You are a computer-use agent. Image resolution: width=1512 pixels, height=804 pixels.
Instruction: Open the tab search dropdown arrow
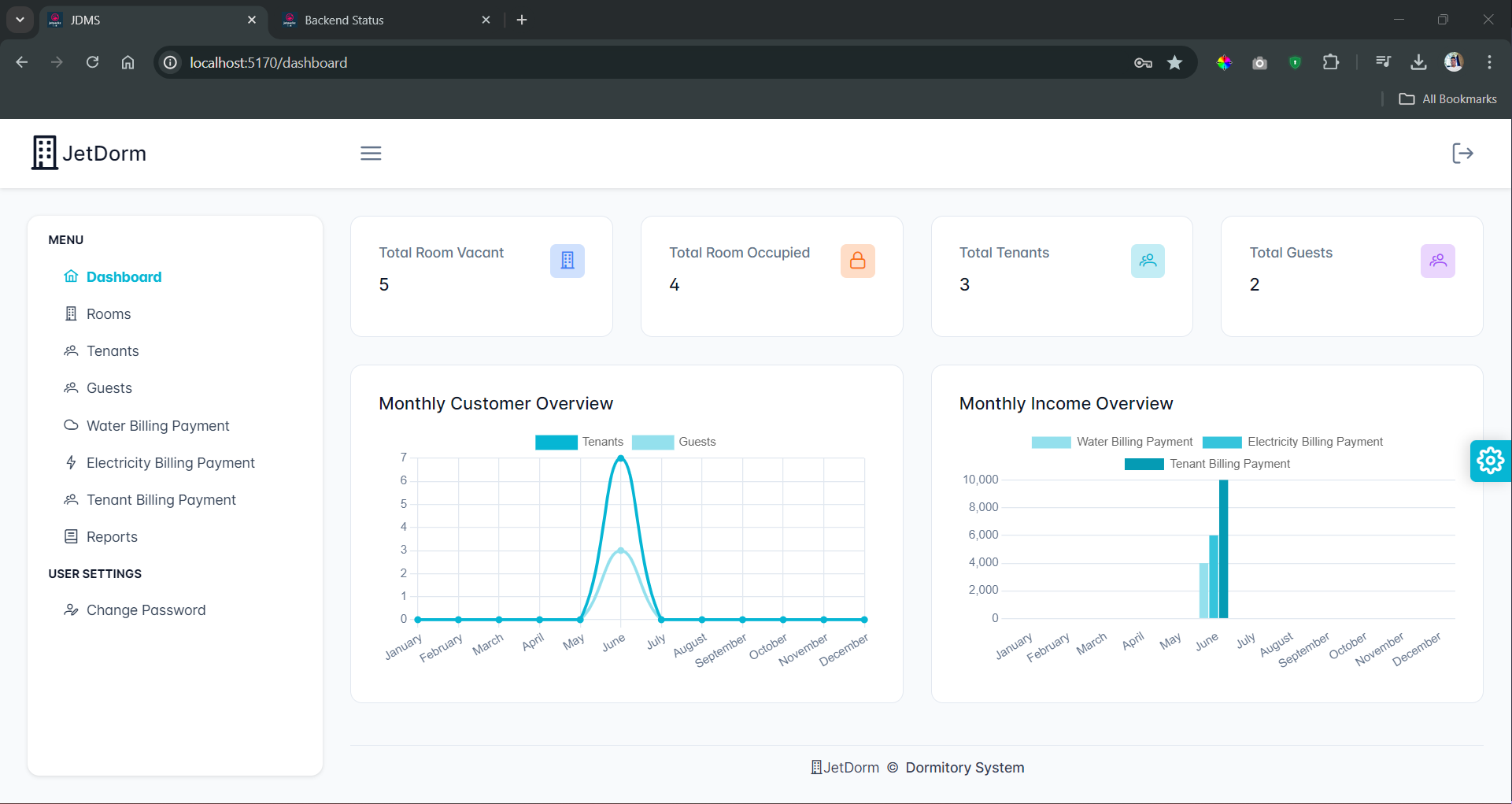coord(20,20)
